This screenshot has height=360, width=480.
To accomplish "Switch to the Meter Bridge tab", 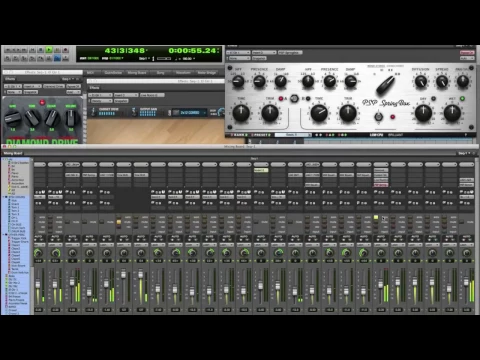I will (x=207, y=73).
